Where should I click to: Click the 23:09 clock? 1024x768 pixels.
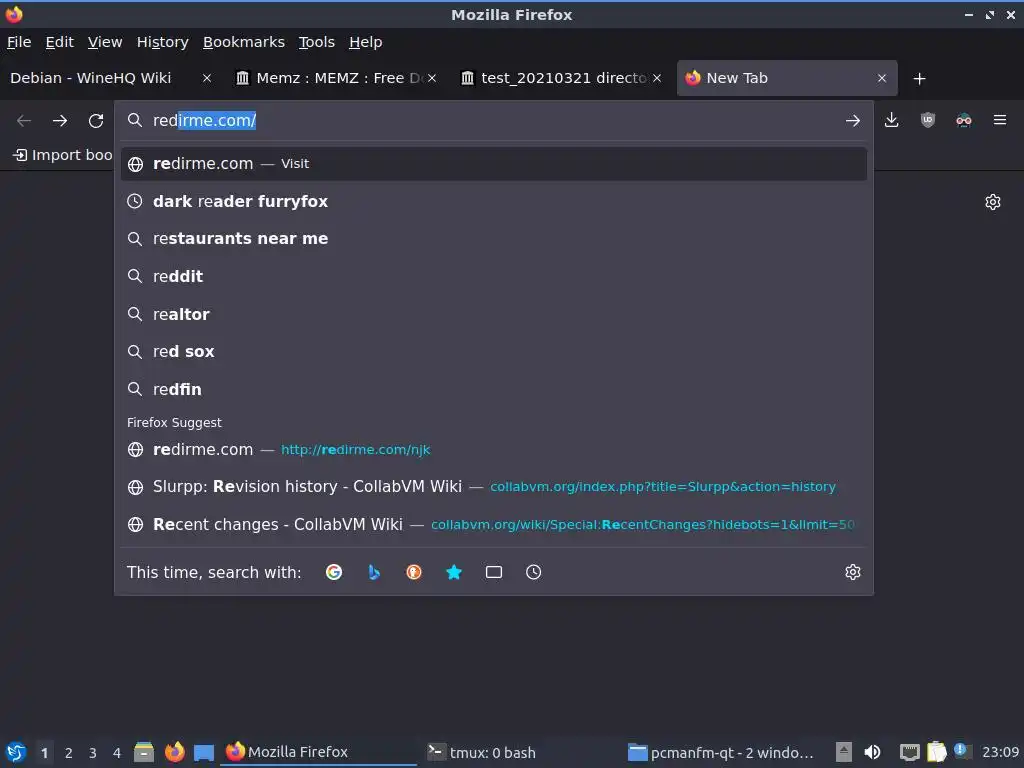[x=1000, y=752]
